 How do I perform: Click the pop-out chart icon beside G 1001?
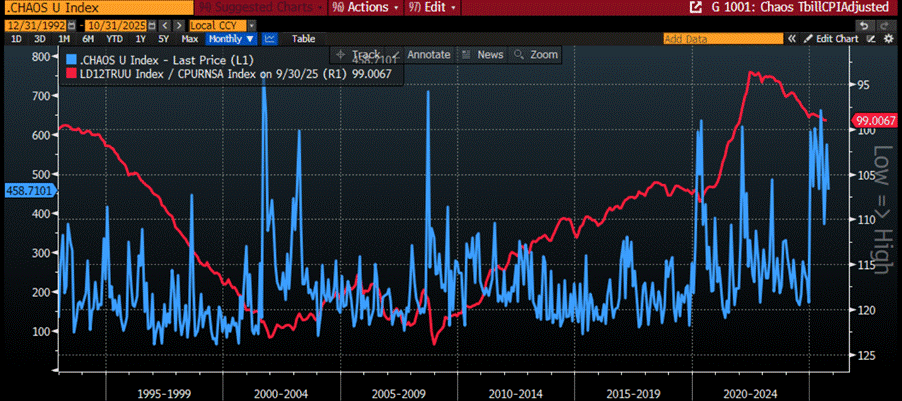pos(696,8)
